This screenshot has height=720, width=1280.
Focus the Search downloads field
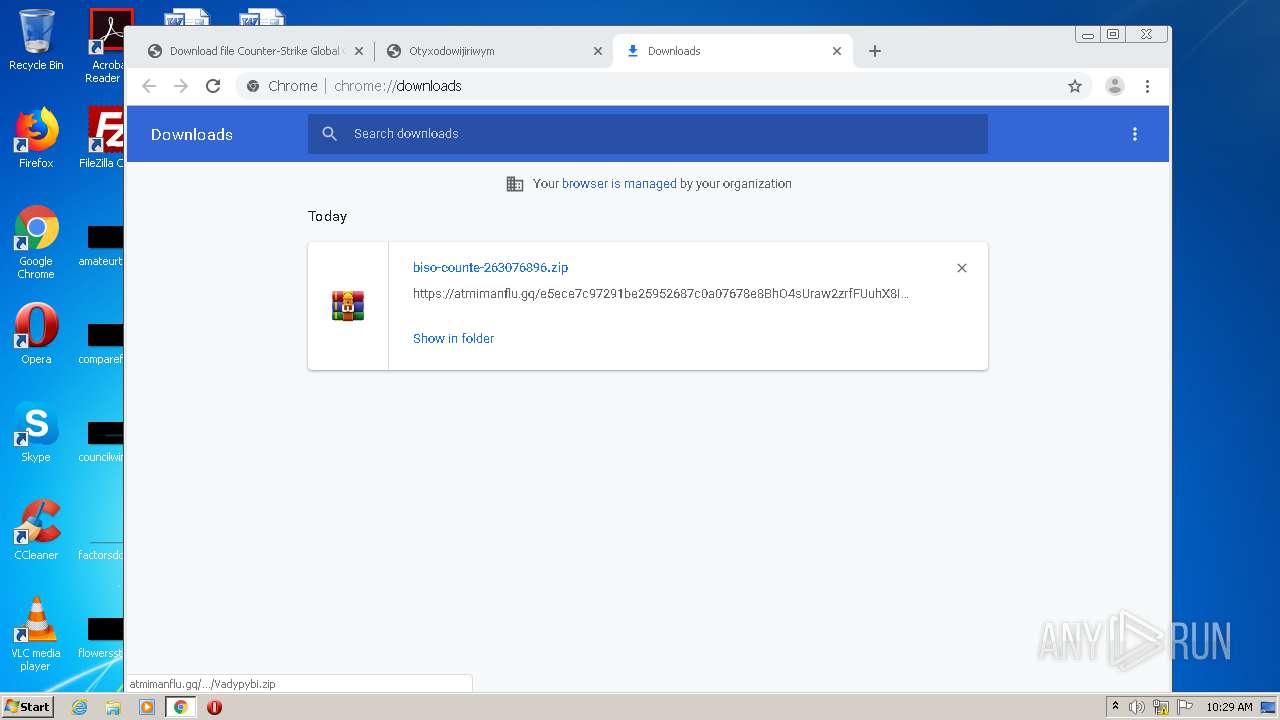coord(648,134)
